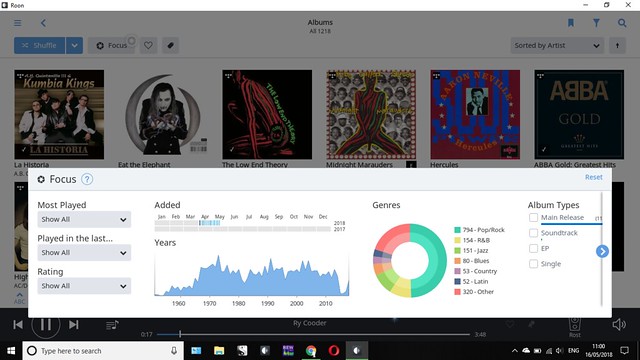
Task: Click Jazz genre legend entry
Action: (471, 251)
